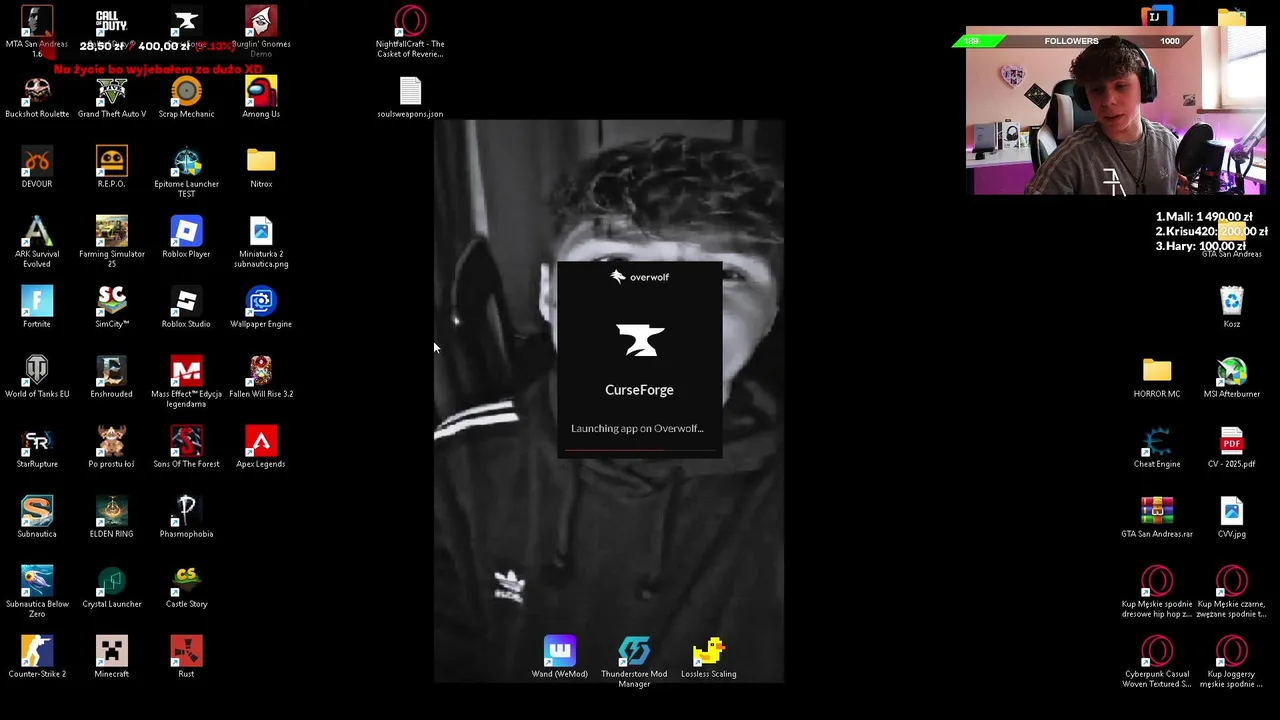
Task: Launch Rust from the desktop
Action: coord(186,657)
